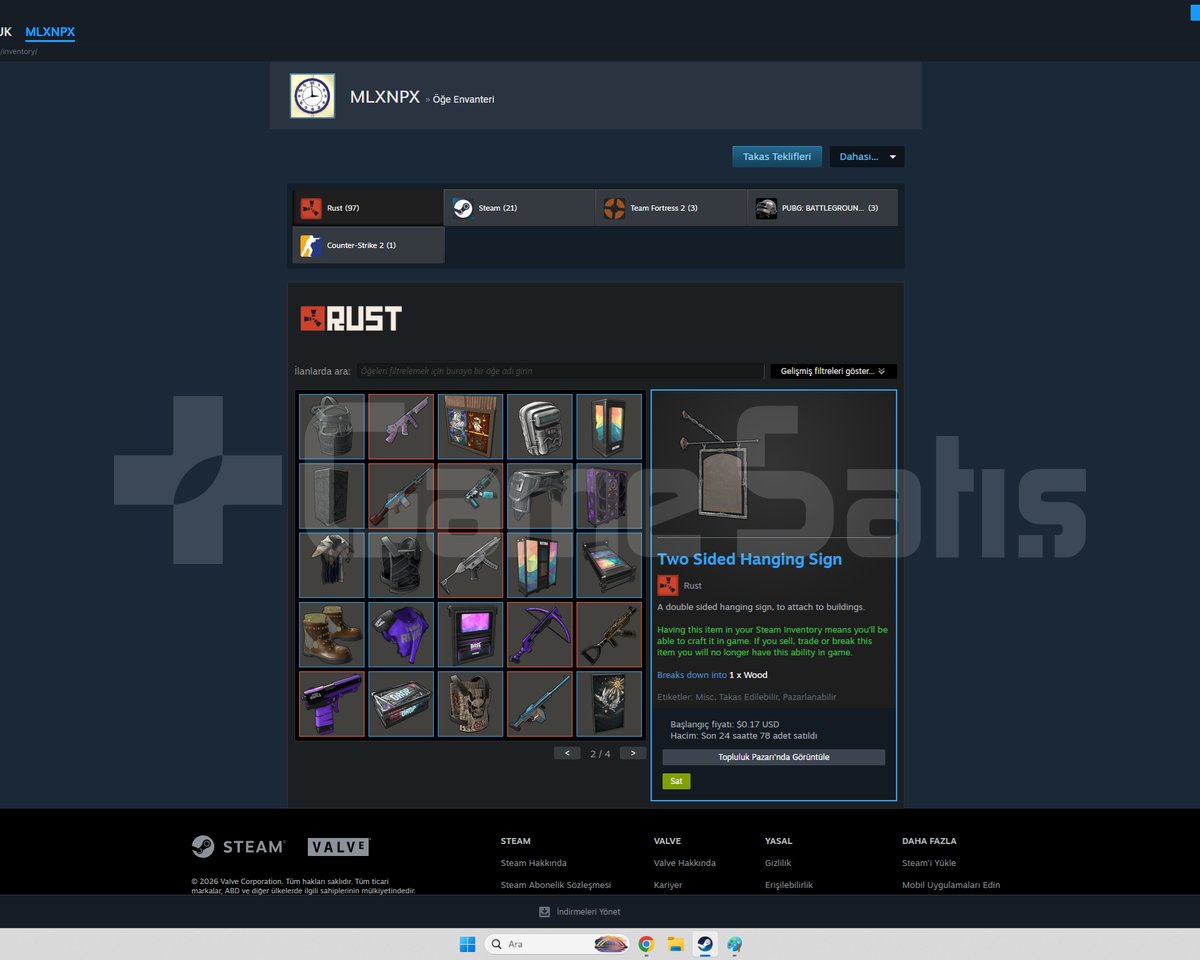1200x960 pixels.
Task: Click the Steam logo in footer
Action: (238, 847)
